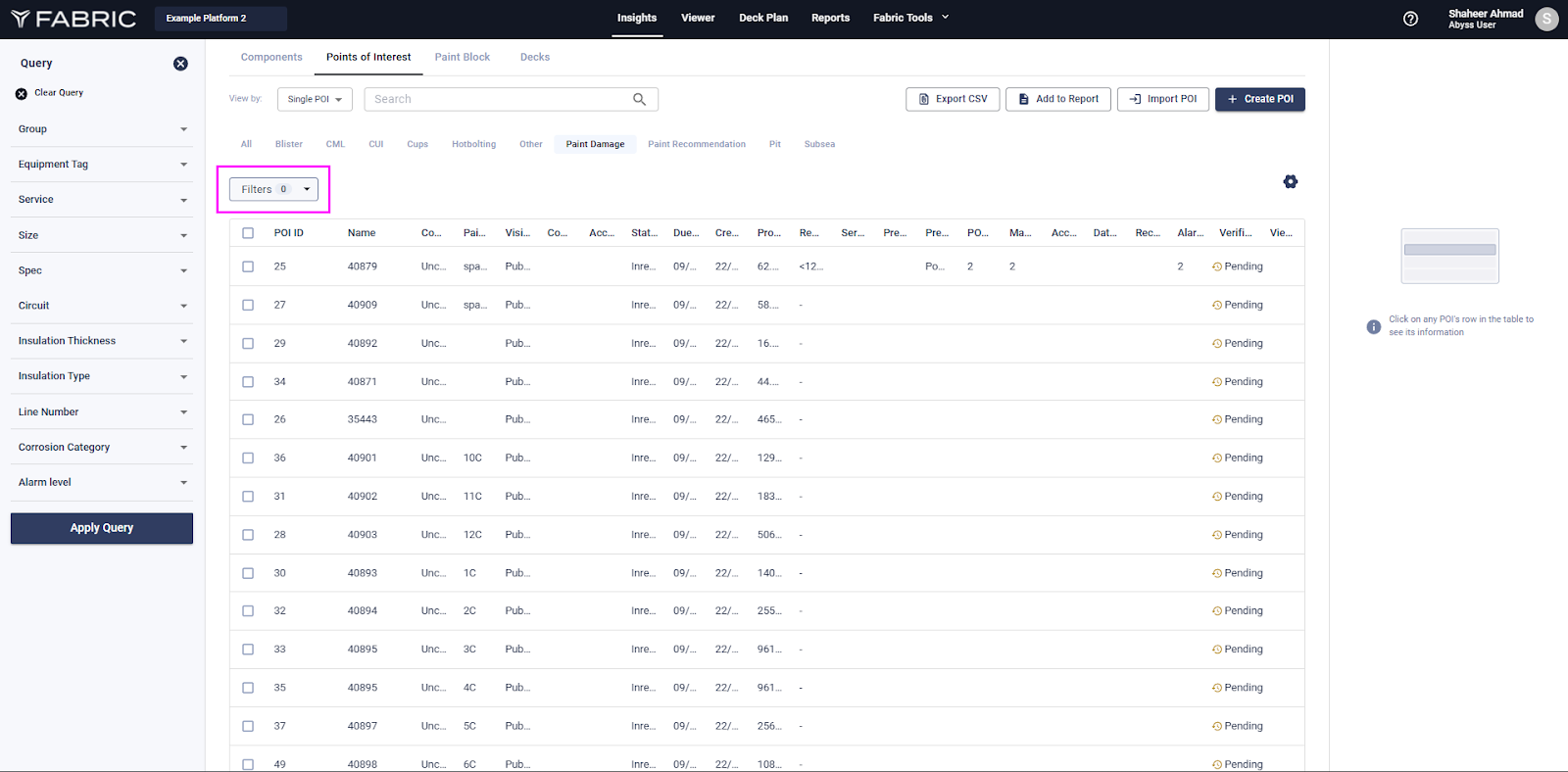Select all rows with header checkbox
Image resolution: width=1568 pixels, height=772 pixels.
point(248,233)
